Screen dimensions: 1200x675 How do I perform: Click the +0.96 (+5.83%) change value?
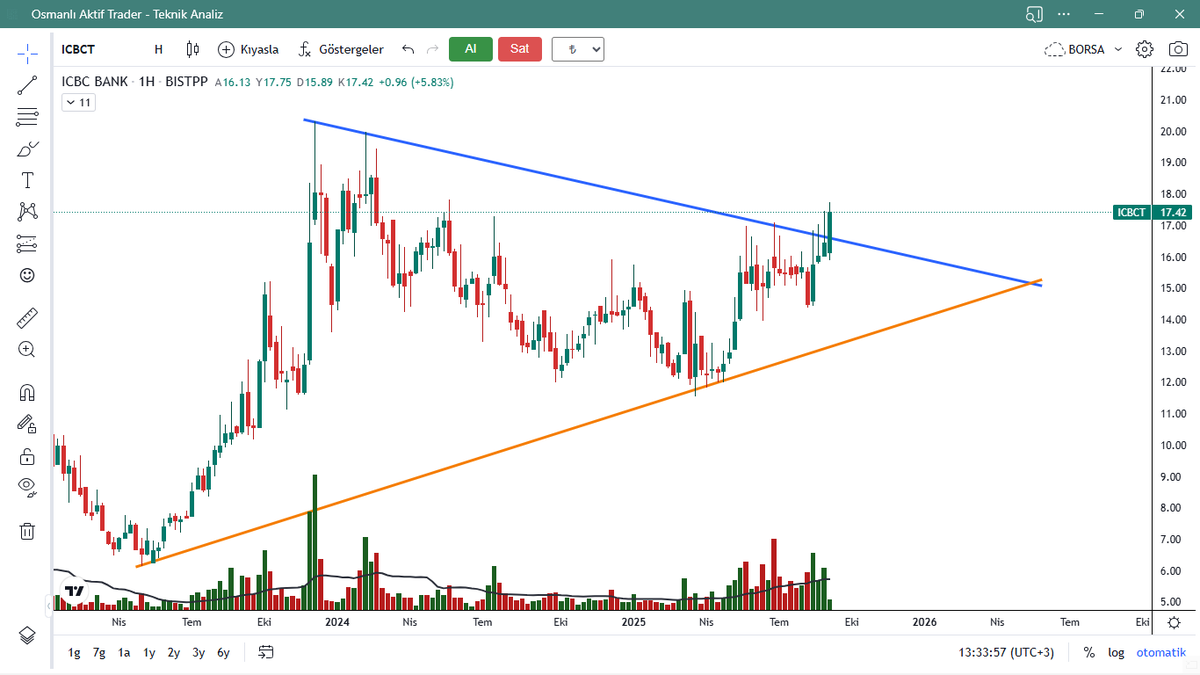tap(416, 82)
